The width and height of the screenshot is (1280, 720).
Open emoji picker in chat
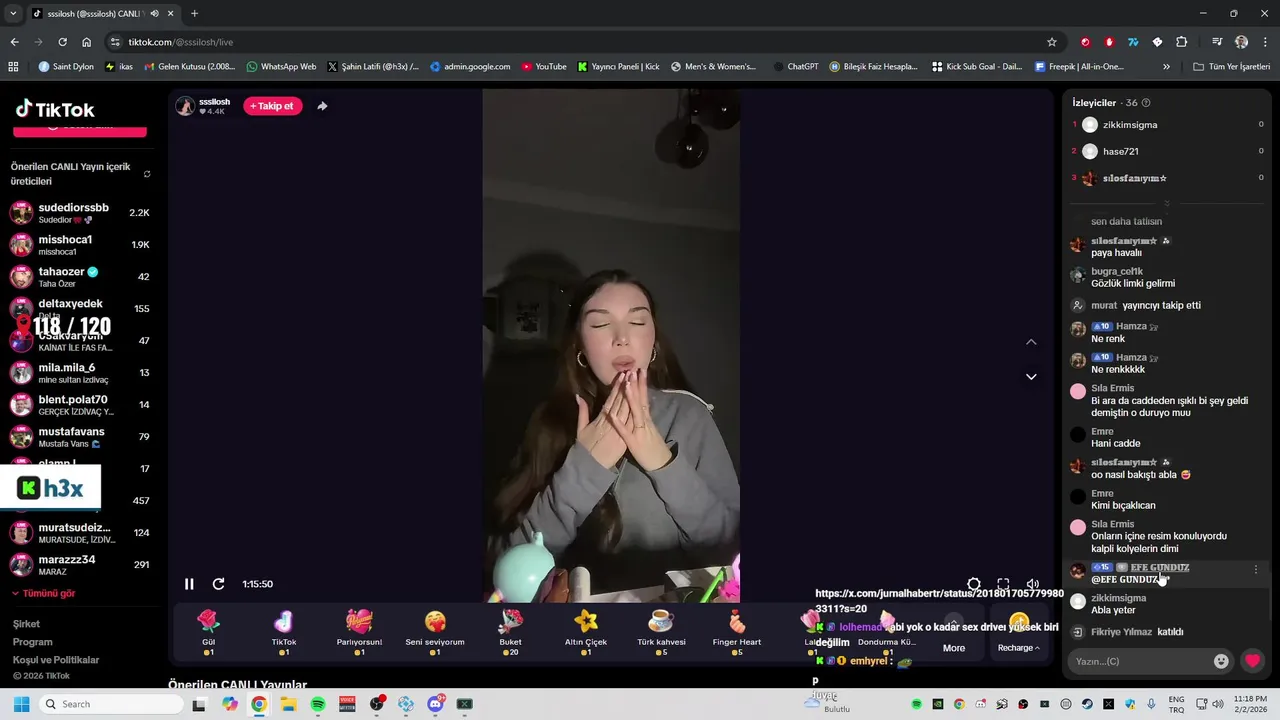[x=1221, y=661]
